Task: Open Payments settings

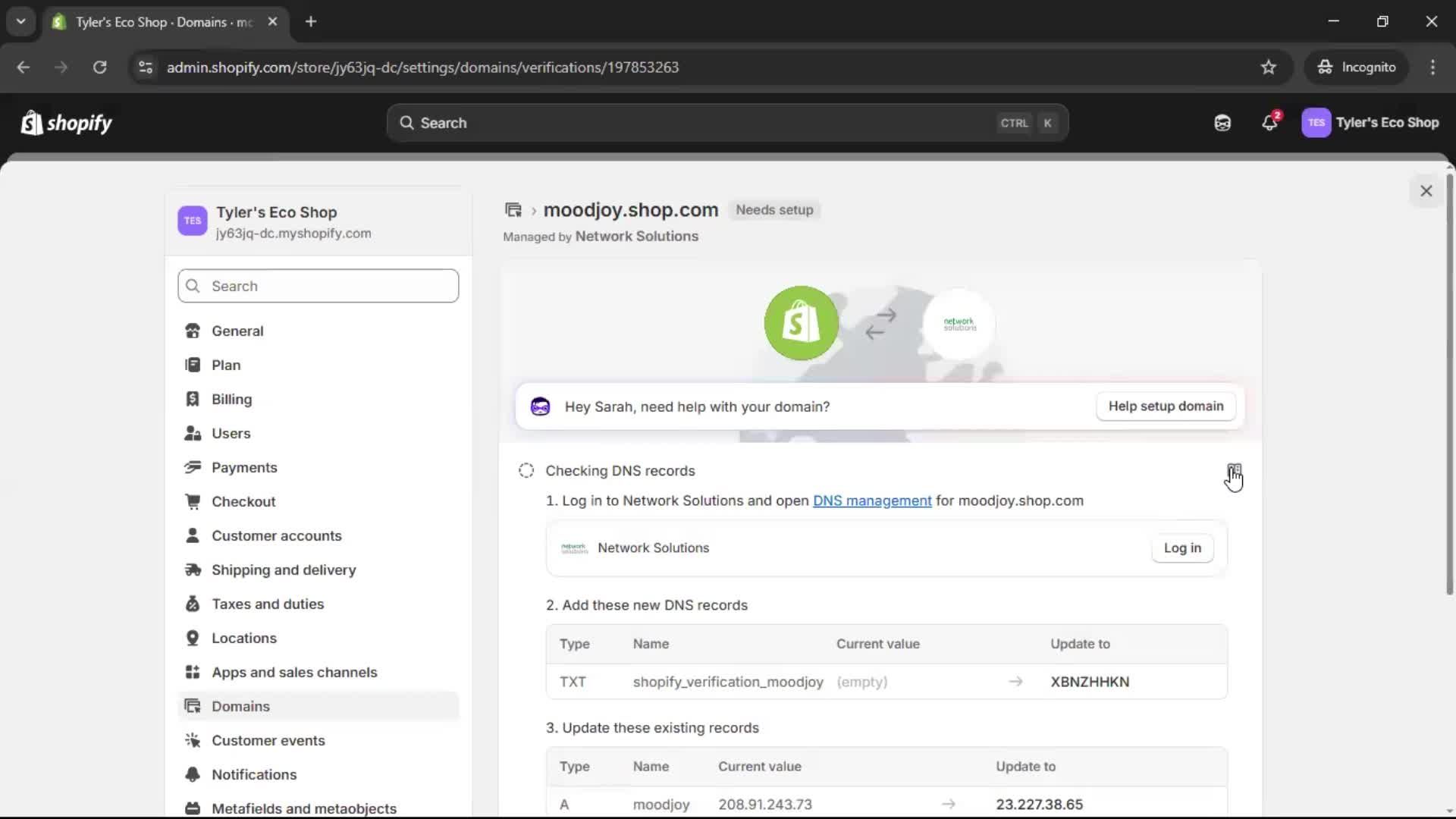Action: tap(244, 467)
